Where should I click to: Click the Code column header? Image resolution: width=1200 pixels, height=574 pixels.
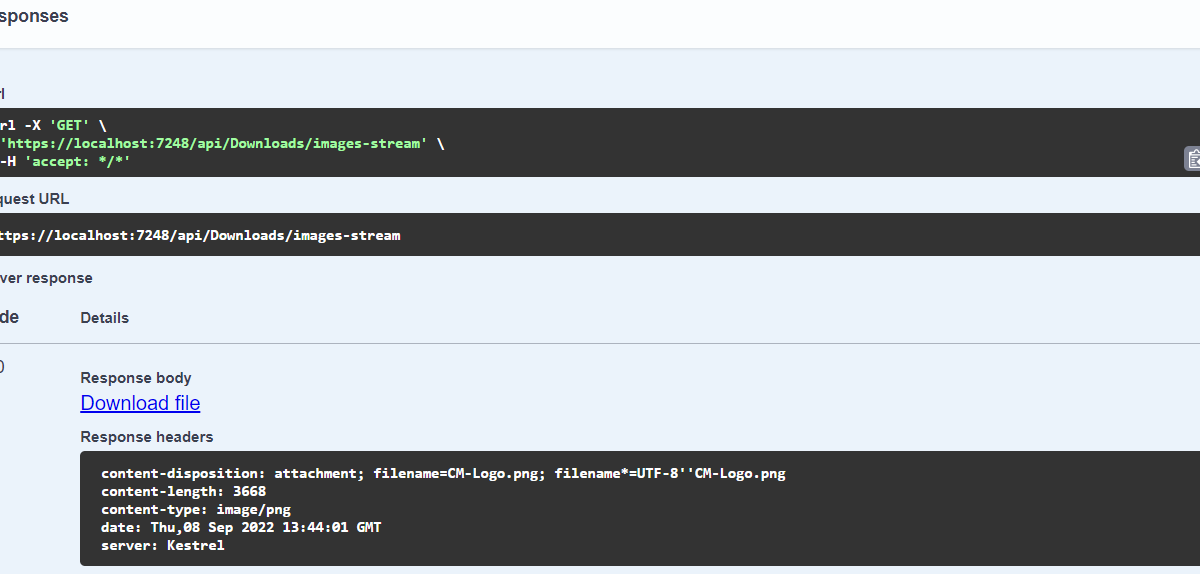tap(9, 317)
